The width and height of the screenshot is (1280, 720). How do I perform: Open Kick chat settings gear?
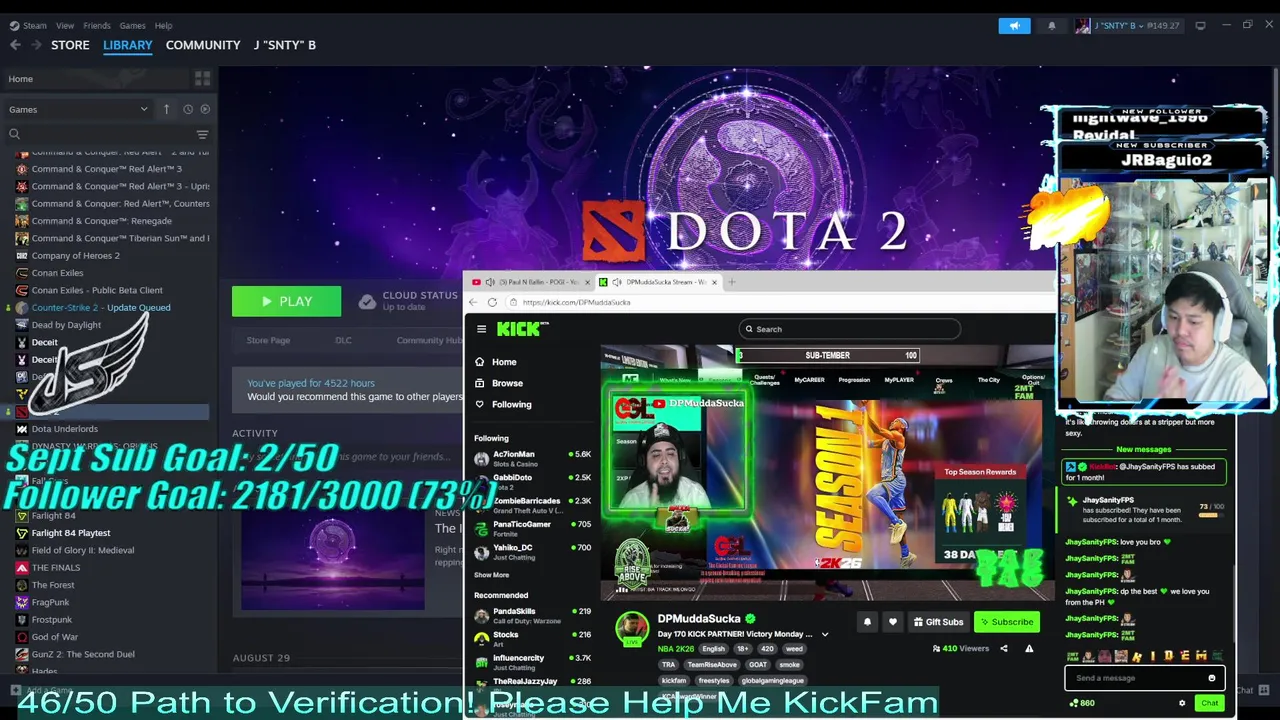tap(1181, 703)
